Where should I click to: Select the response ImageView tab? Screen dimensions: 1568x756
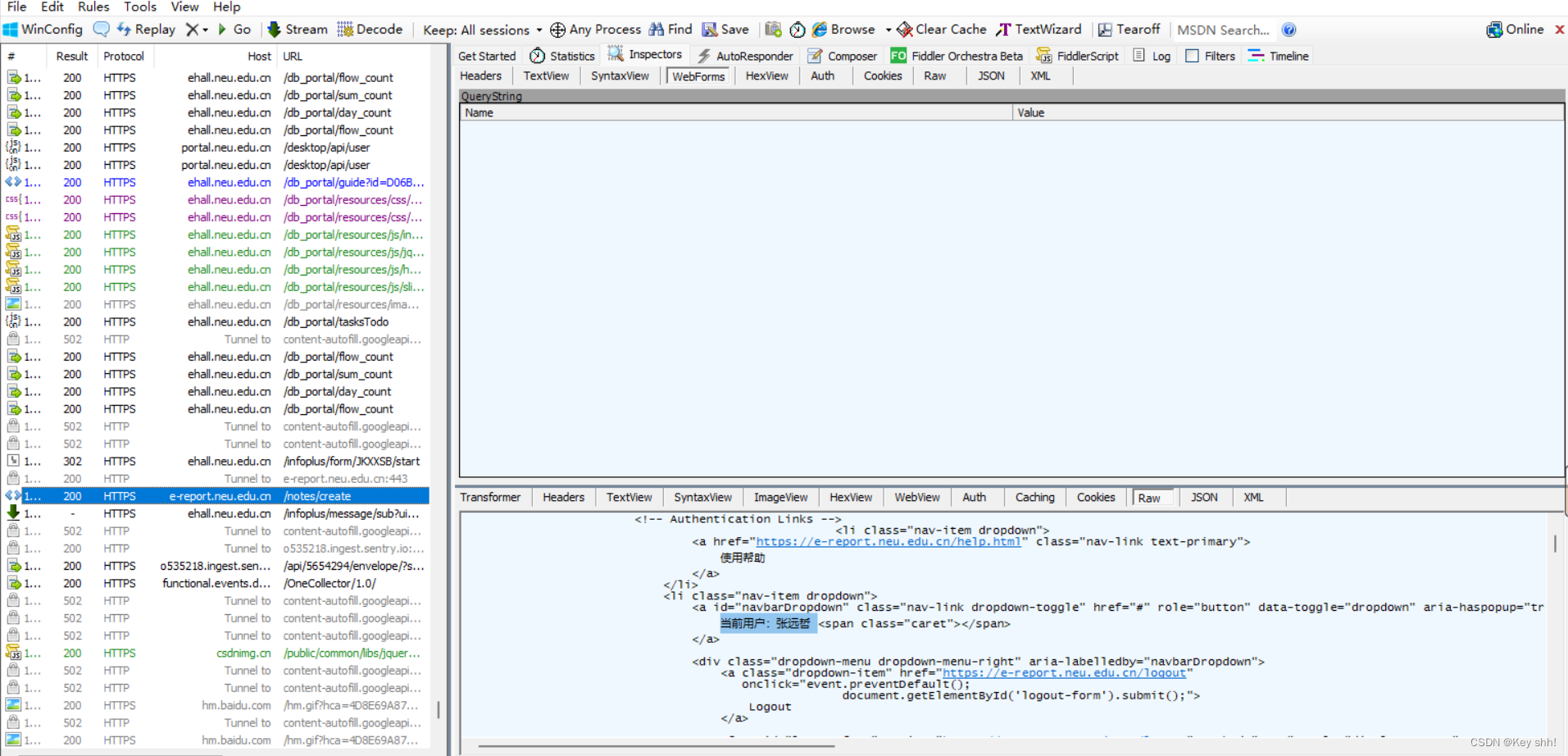point(780,497)
